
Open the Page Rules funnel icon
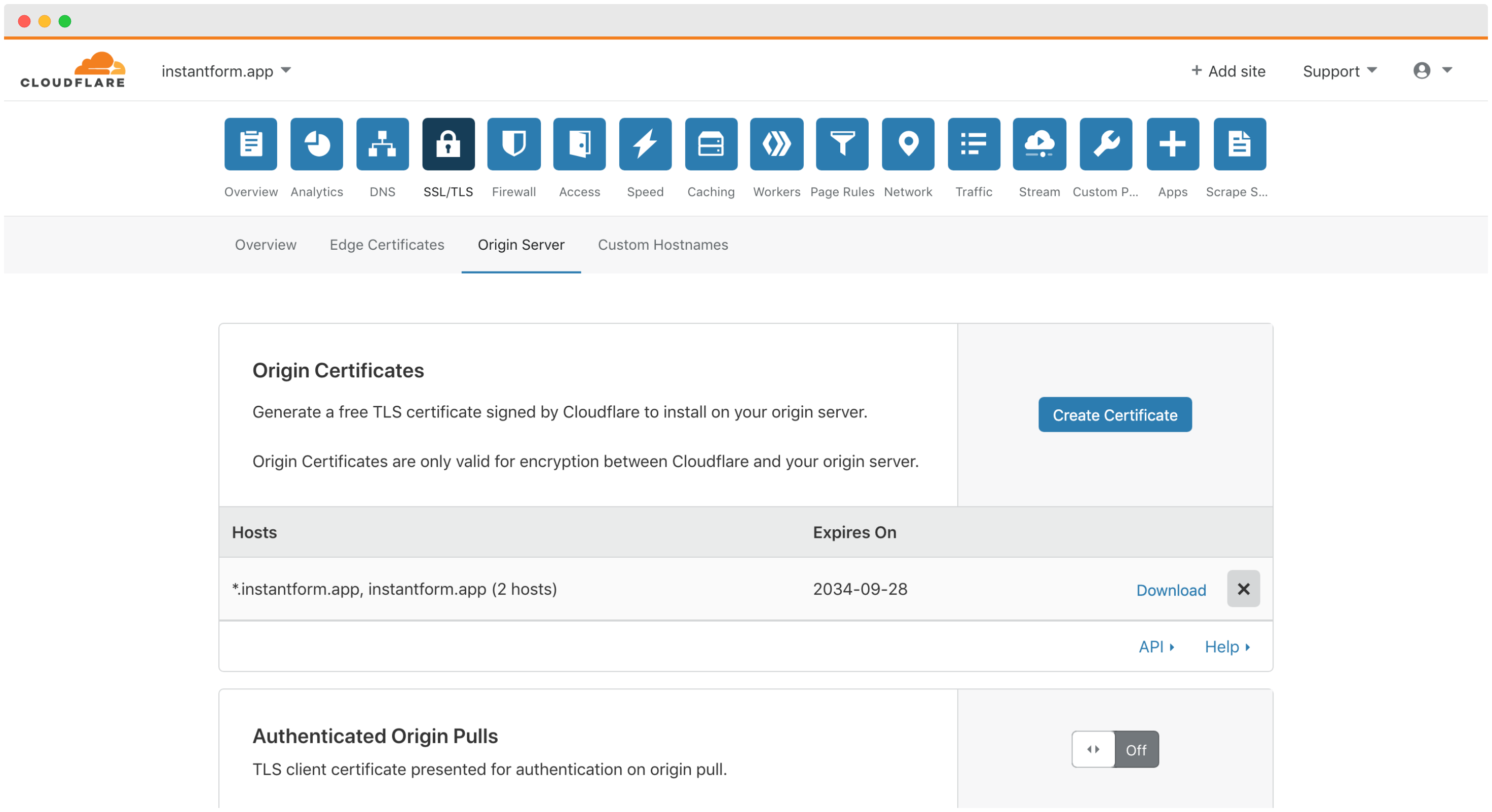tap(843, 144)
